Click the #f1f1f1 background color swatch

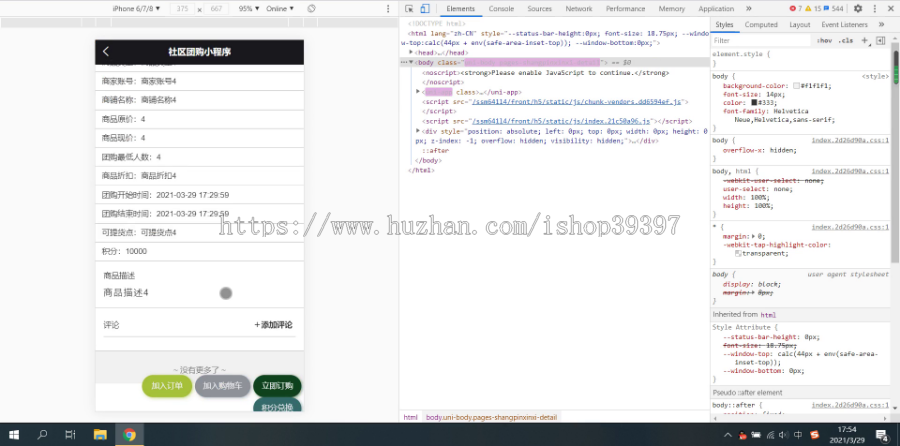point(797,86)
